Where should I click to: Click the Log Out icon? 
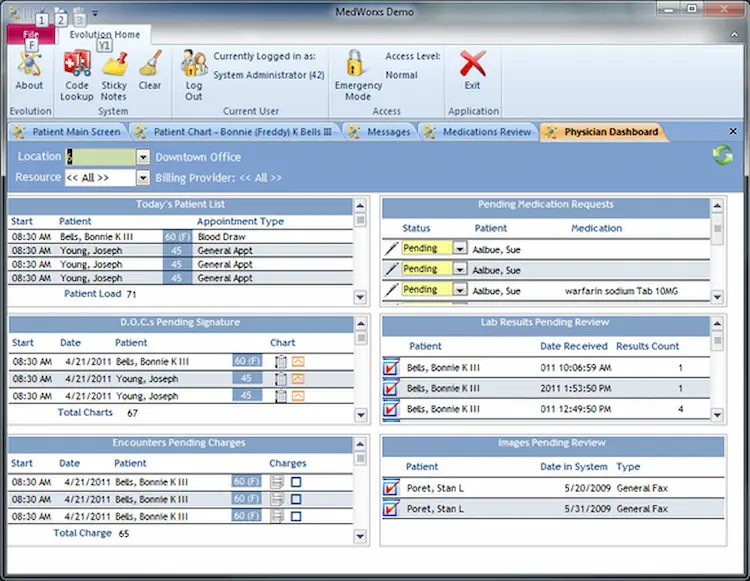point(193,65)
